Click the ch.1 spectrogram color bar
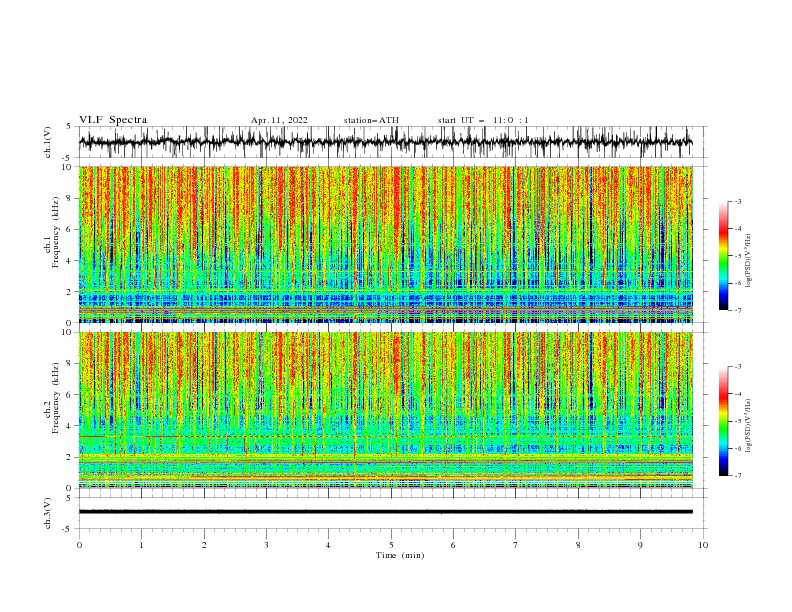The height and width of the screenshot is (612, 792). tap(723, 256)
